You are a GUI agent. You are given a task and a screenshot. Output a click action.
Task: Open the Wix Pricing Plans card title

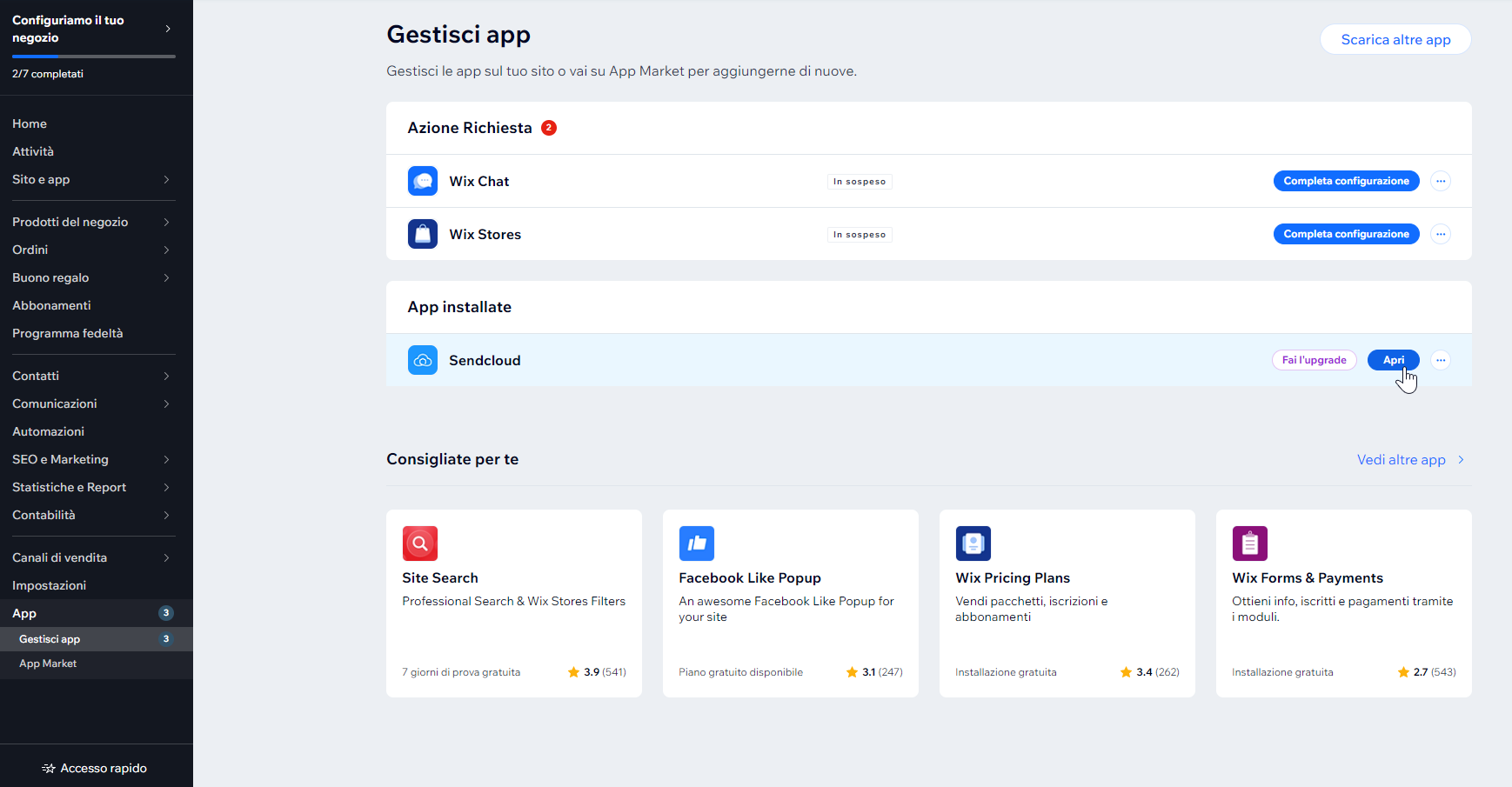coord(1013,578)
